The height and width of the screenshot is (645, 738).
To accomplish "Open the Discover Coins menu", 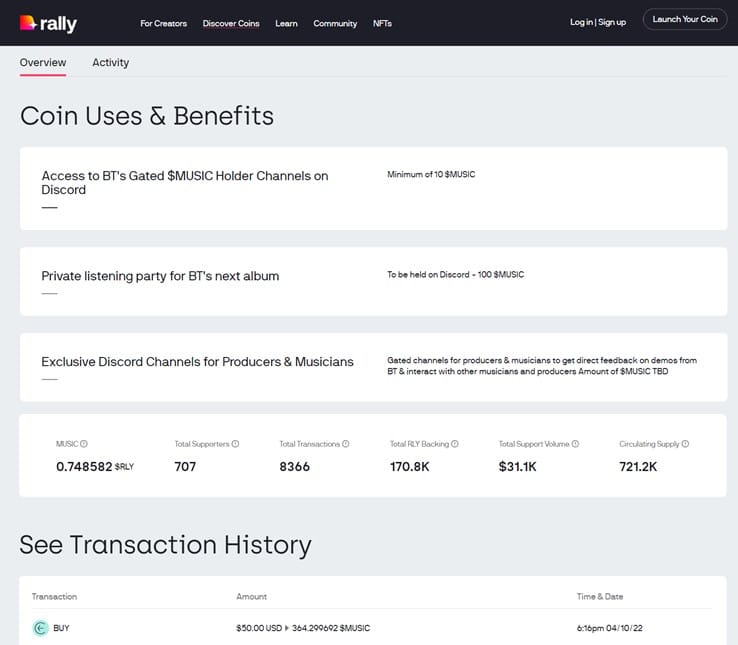I will click(x=231, y=23).
